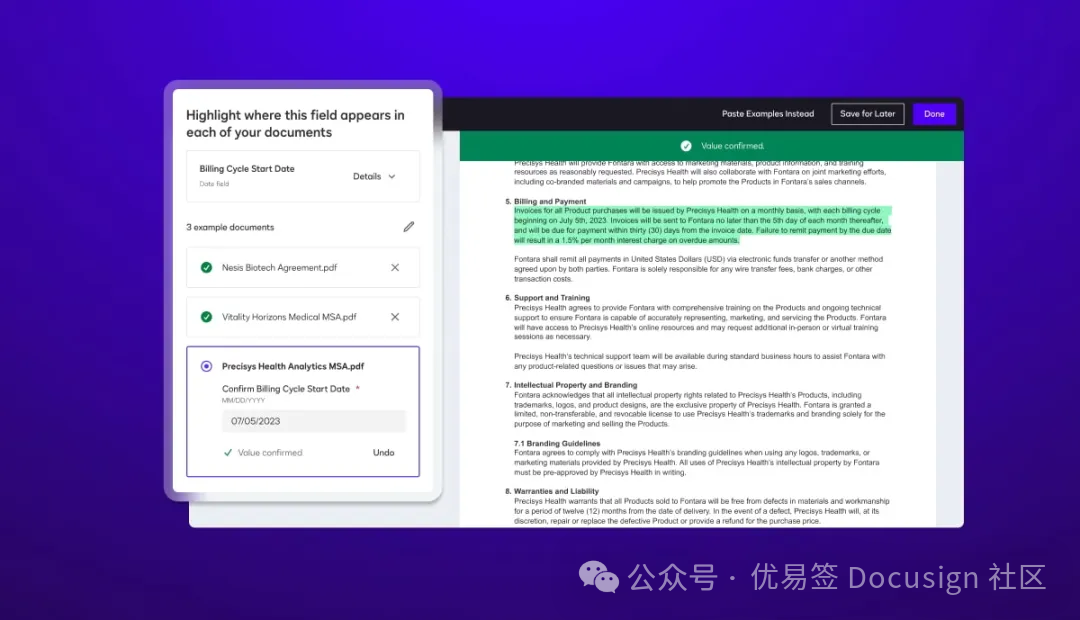
Task: Click the small checkmark beside Value confirmed under date
Action: (x=228, y=453)
